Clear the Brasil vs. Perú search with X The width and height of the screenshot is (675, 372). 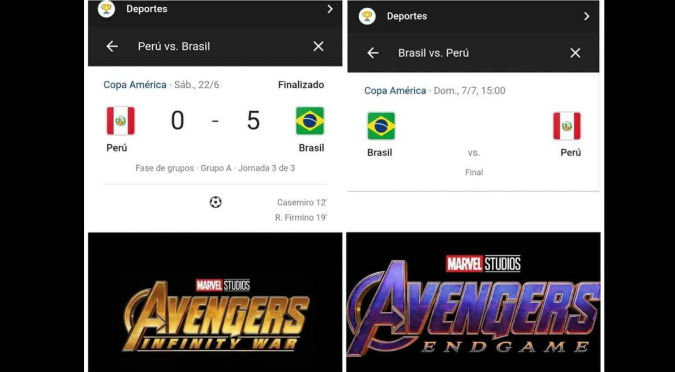point(575,53)
